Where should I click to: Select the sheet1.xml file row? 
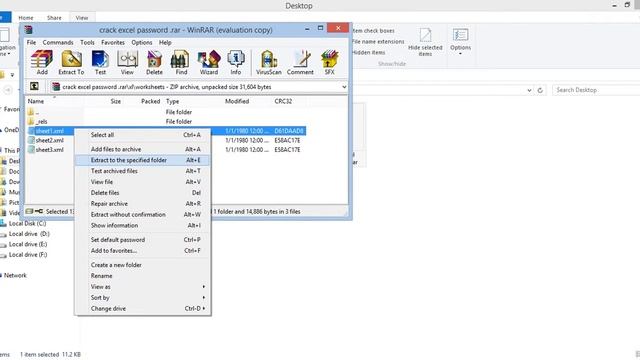pyautogui.click(x=167, y=131)
